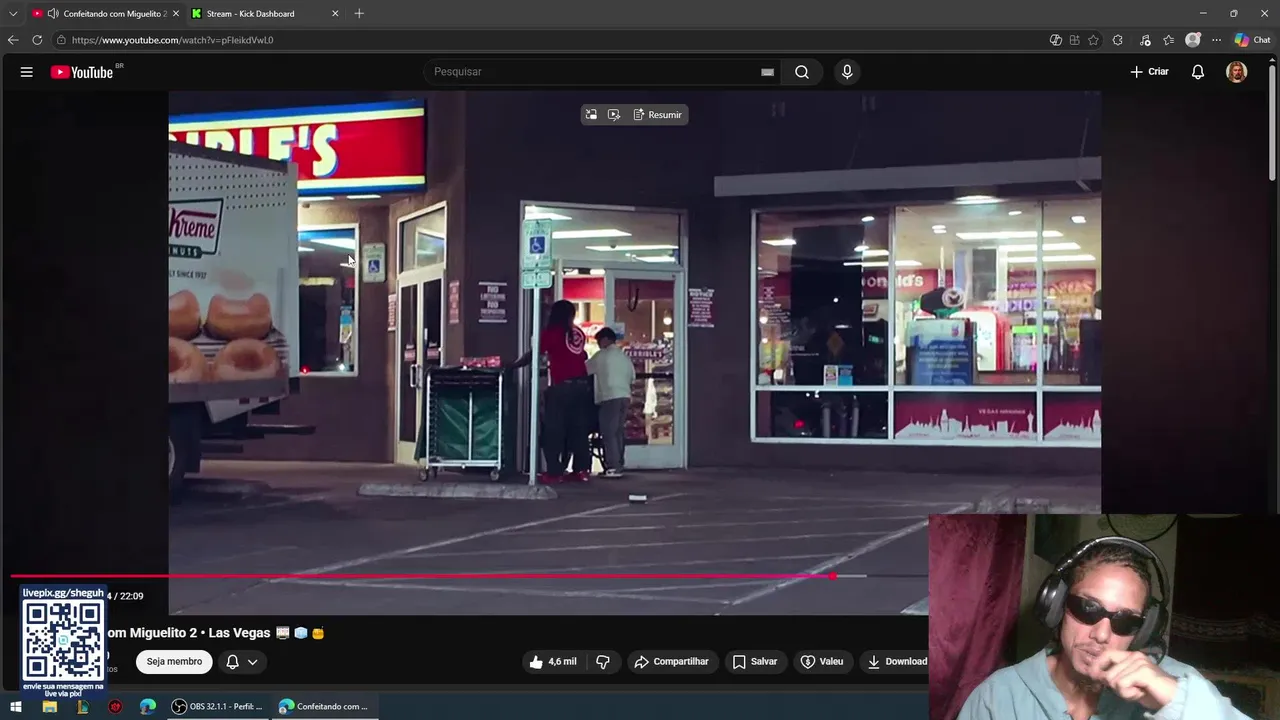Screen dimensions: 1280x720
Task: Close the Kick Dashboard tab
Action: click(335, 14)
